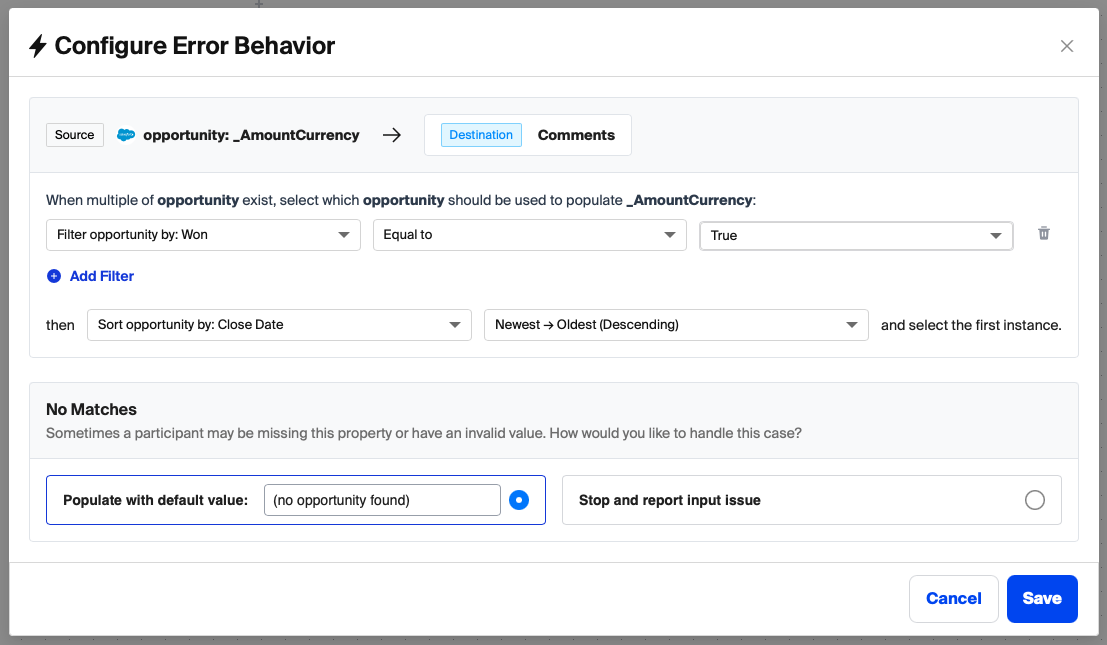
Task: Delete the Won filter with trash icon
Action: (x=1044, y=234)
